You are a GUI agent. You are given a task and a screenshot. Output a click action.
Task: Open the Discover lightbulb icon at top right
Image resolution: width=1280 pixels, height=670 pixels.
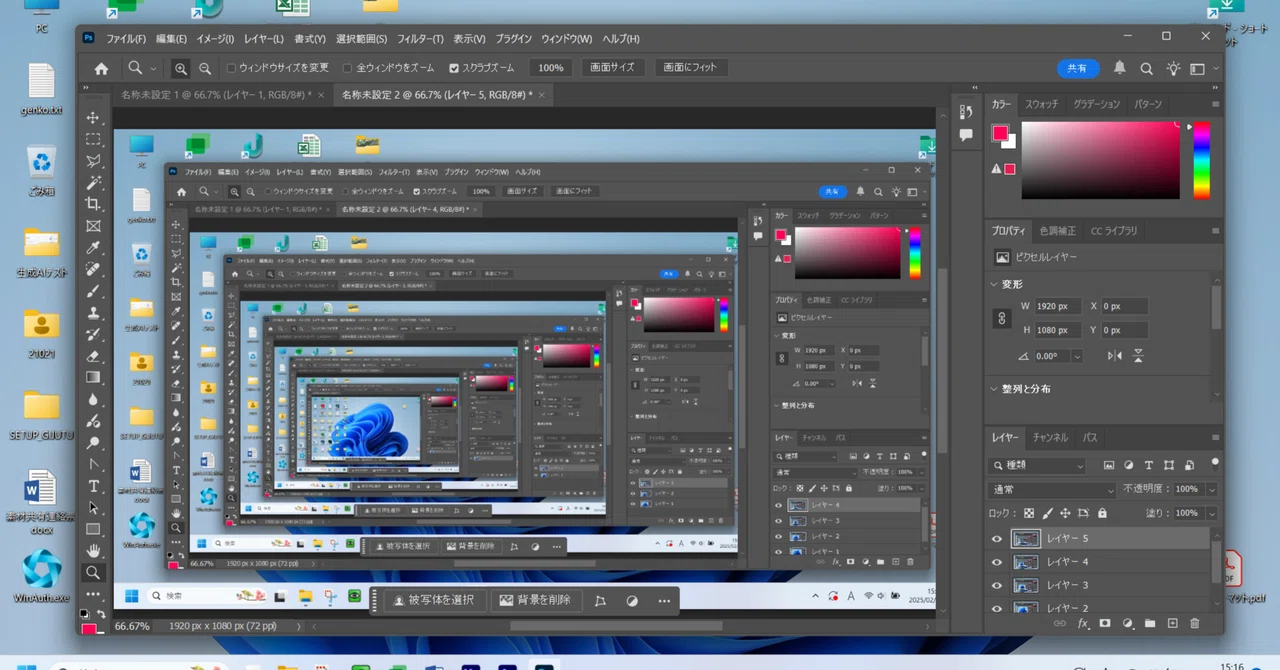[1172, 68]
